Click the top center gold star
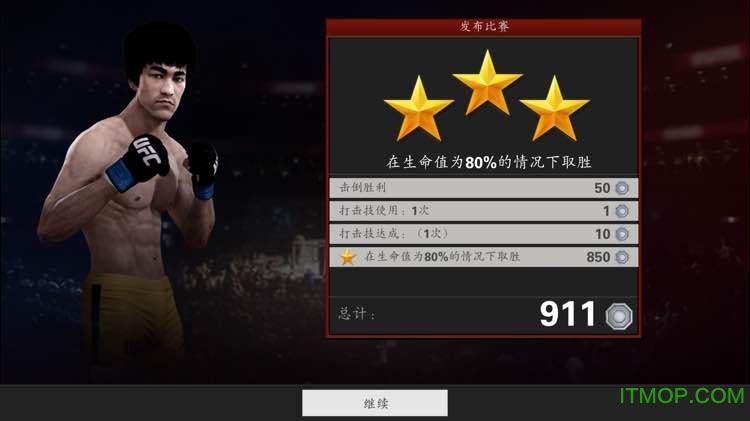Viewport: 750px width, 421px height. click(487, 84)
